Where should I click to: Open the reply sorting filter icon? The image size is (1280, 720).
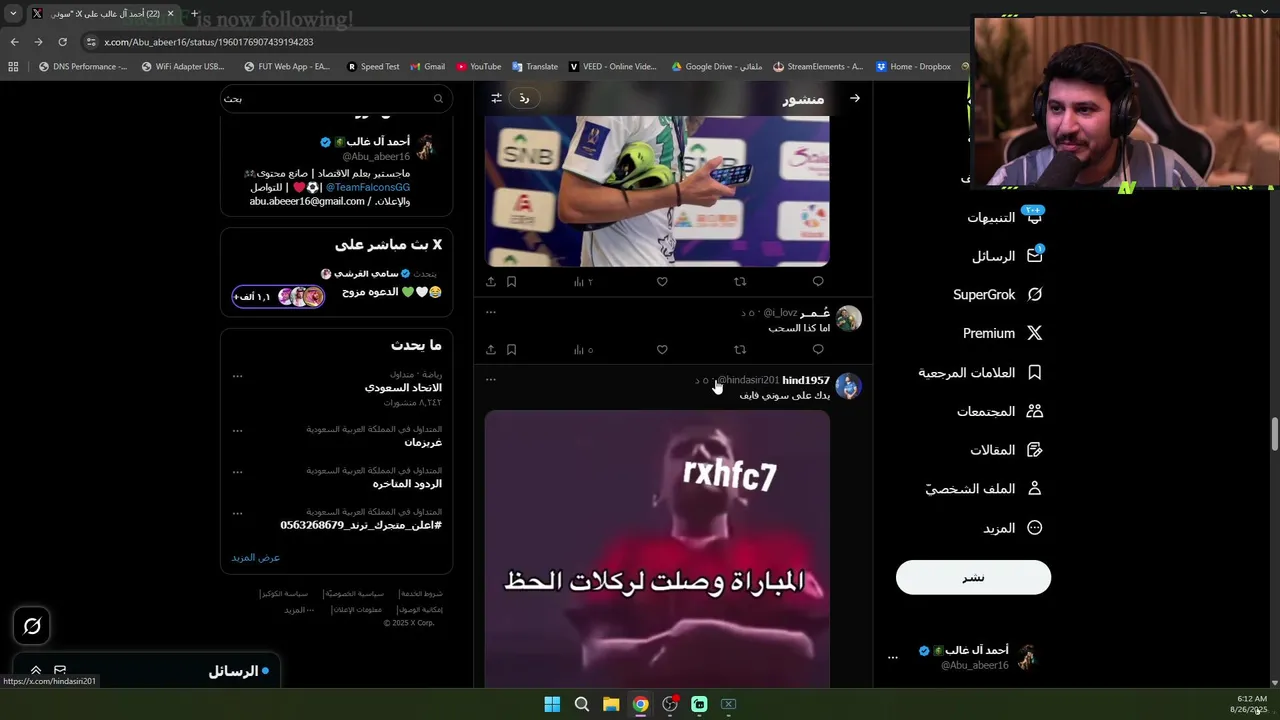click(x=496, y=98)
